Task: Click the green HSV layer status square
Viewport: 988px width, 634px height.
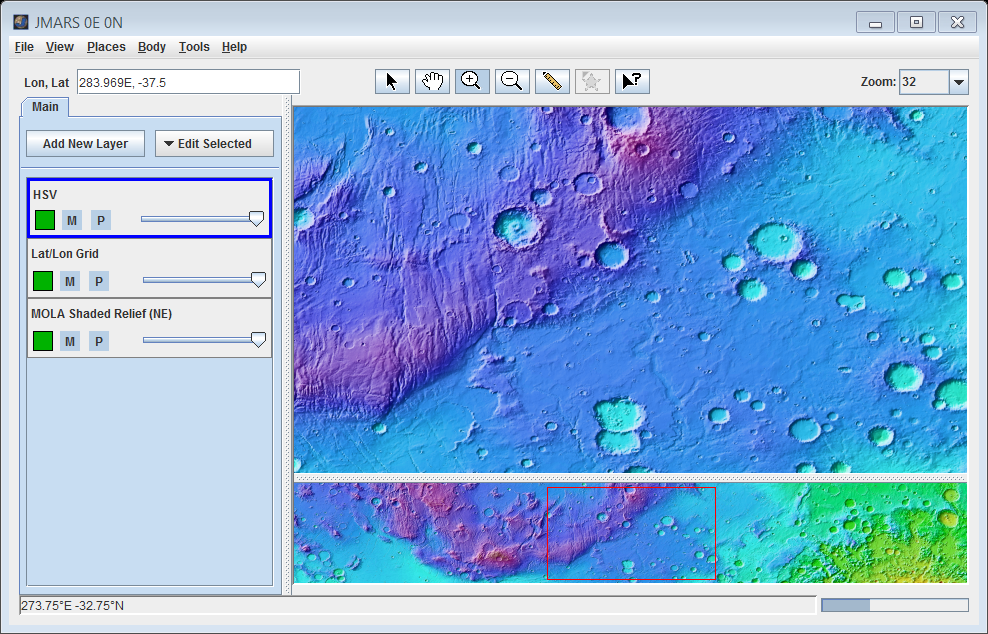Action: point(44,220)
